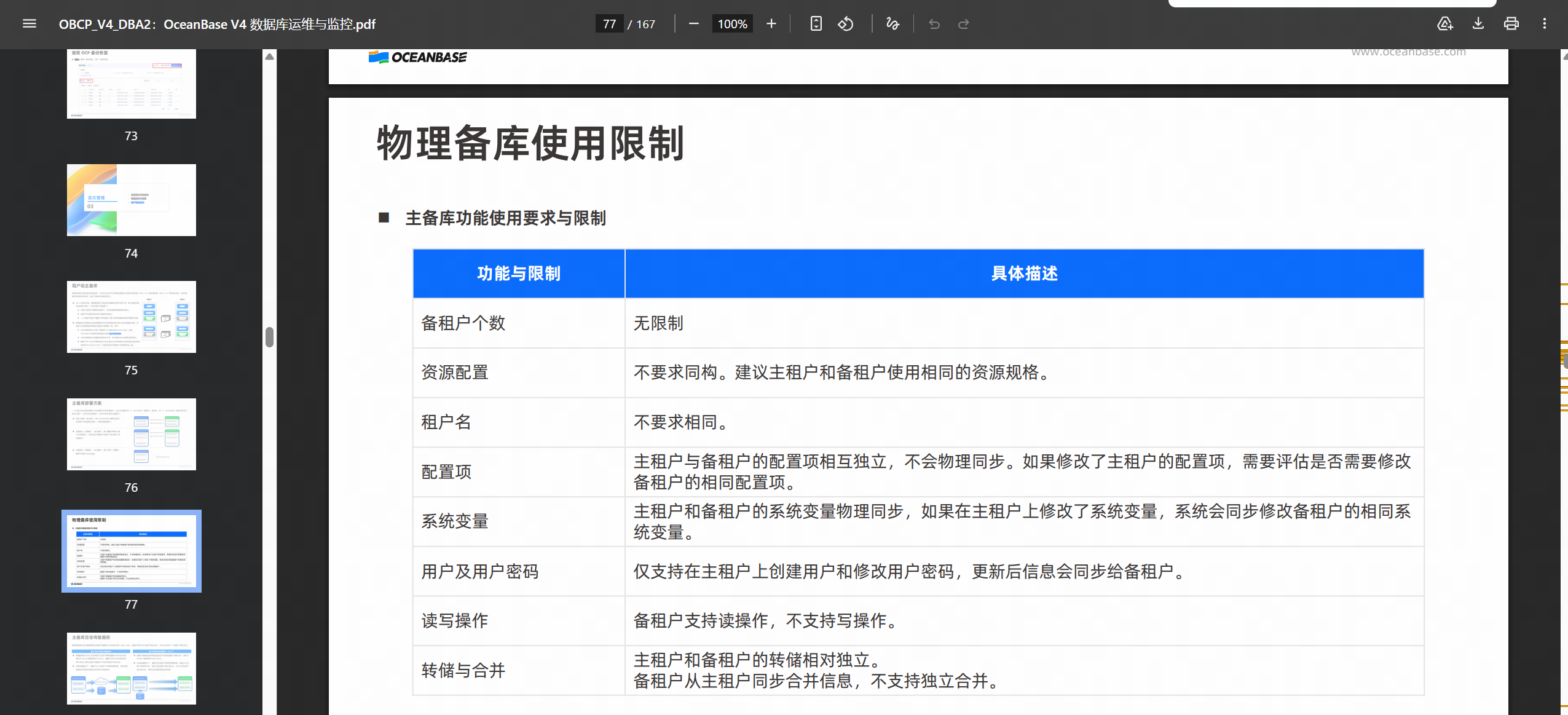Select the draw annotation tool
The width and height of the screenshot is (1568, 715).
pyautogui.click(x=892, y=24)
